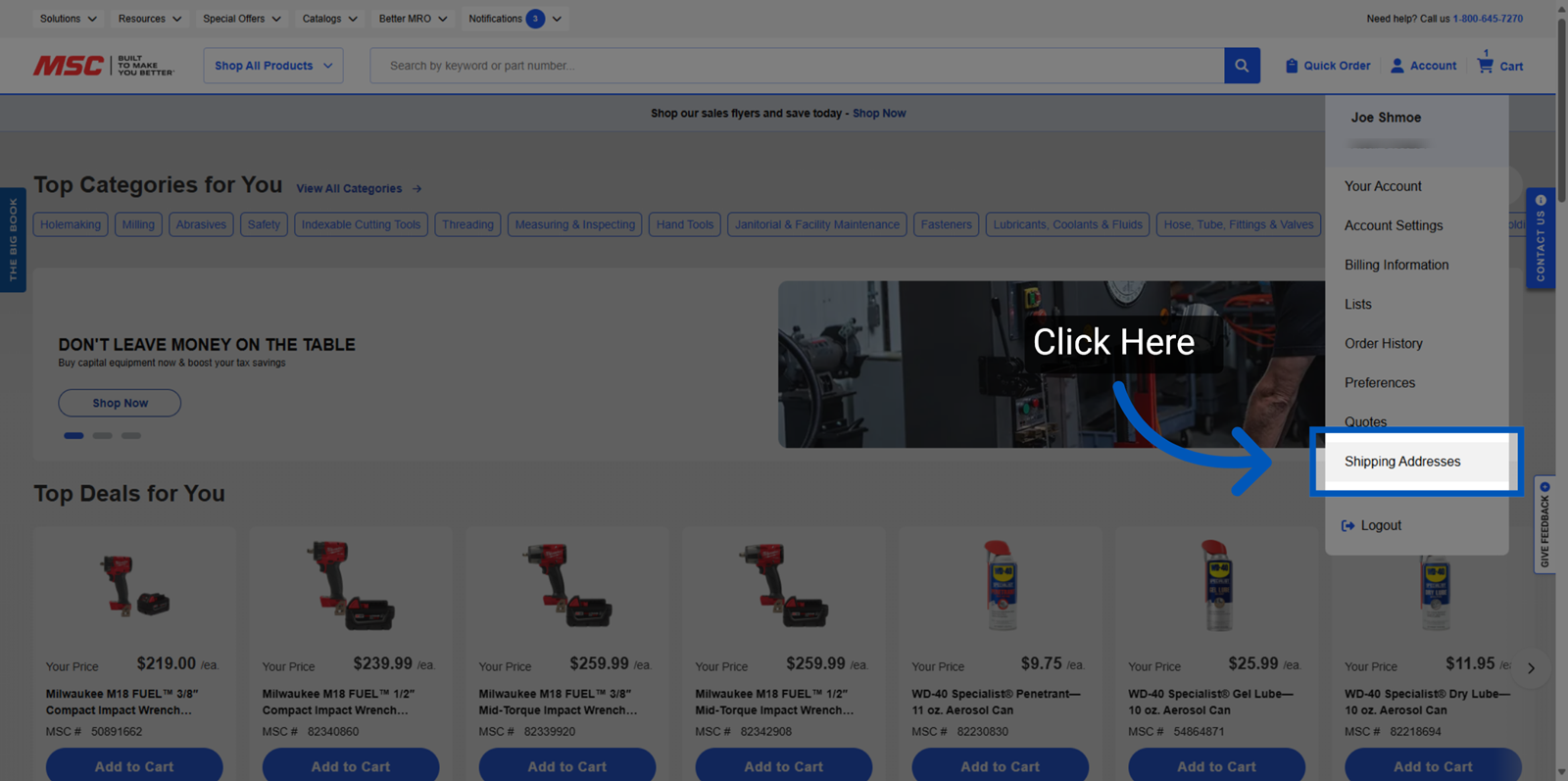Open WD-40 Penetrant product image
This screenshot has width=1568, height=781.
tap(1001, 585)
